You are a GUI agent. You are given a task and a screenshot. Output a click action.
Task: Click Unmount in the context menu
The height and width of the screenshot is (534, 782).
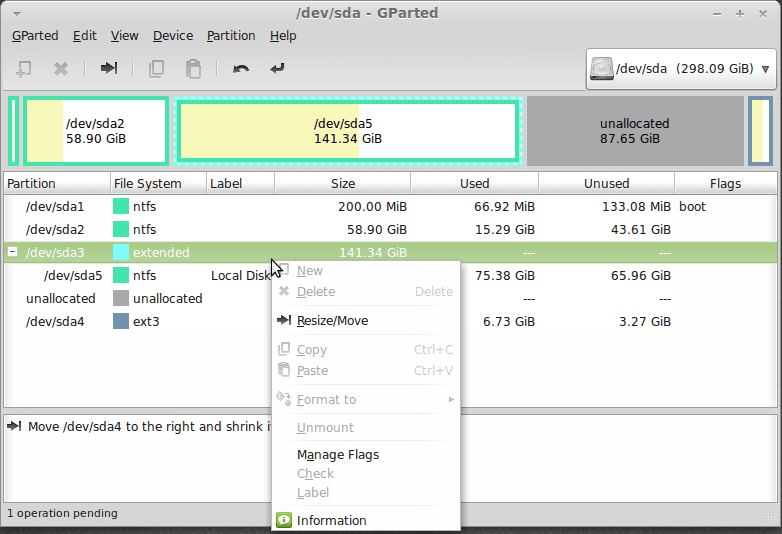pyautogui.click(x=366, y=427)
